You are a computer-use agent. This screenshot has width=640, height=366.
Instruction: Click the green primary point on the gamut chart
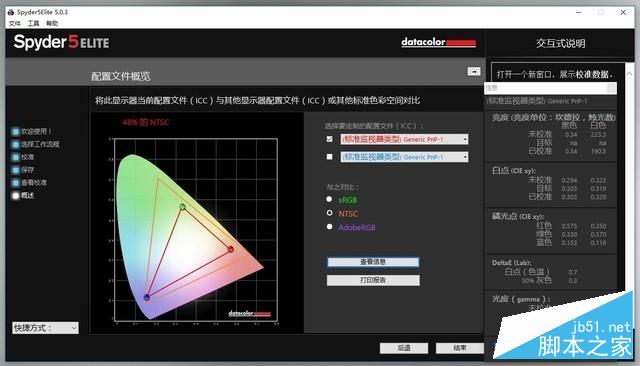[x=182, y=207]
